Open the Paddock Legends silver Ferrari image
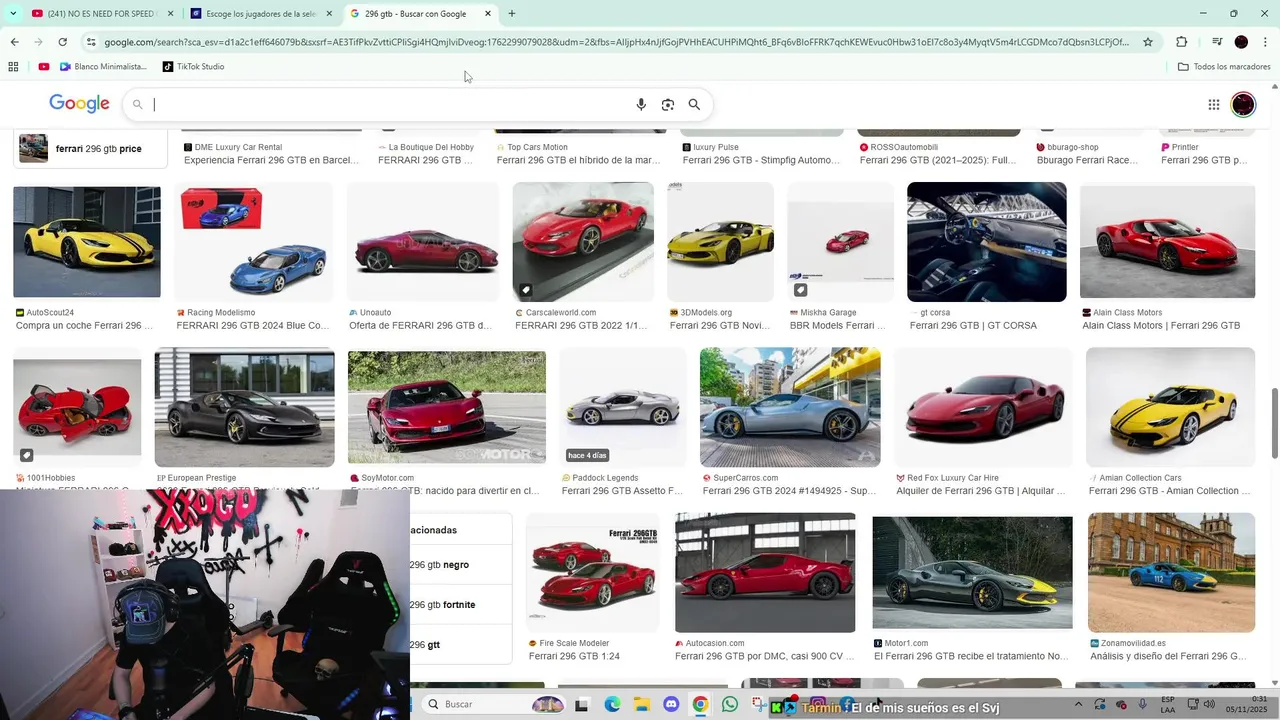The height and width of the screenshot is (720, 1280). 623,407
